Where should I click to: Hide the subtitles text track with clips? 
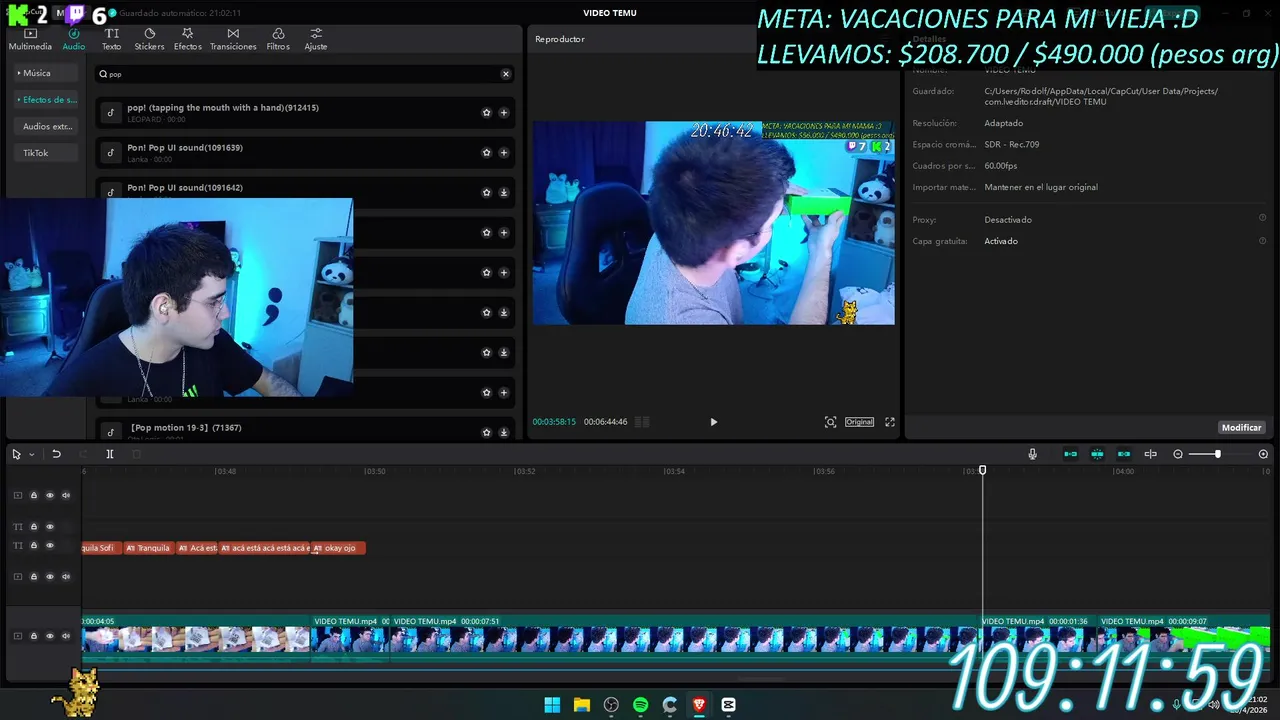click(x=49, y=546)
